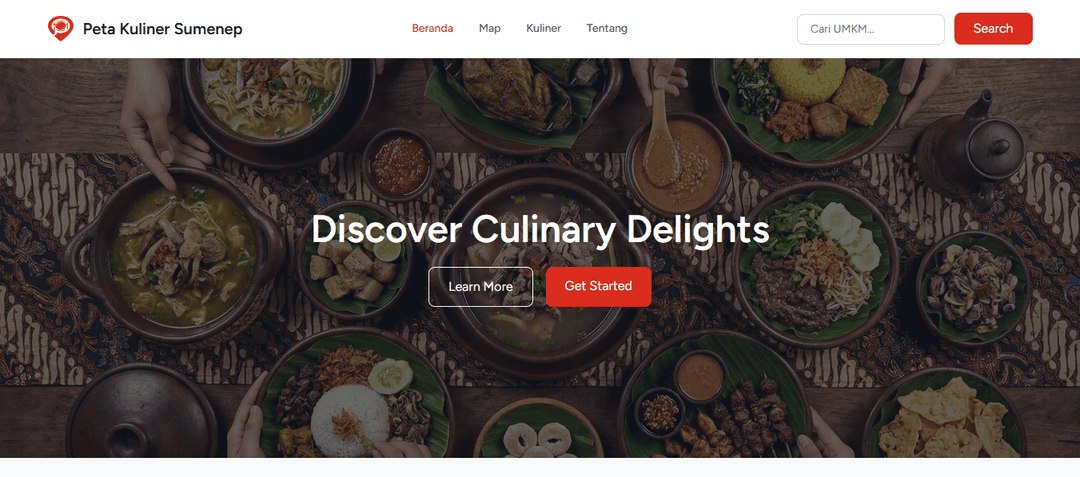Viewport: 1080px width, 477px height.
Task: Select the yellow rice plate in banner
Action: coord(809,107)
